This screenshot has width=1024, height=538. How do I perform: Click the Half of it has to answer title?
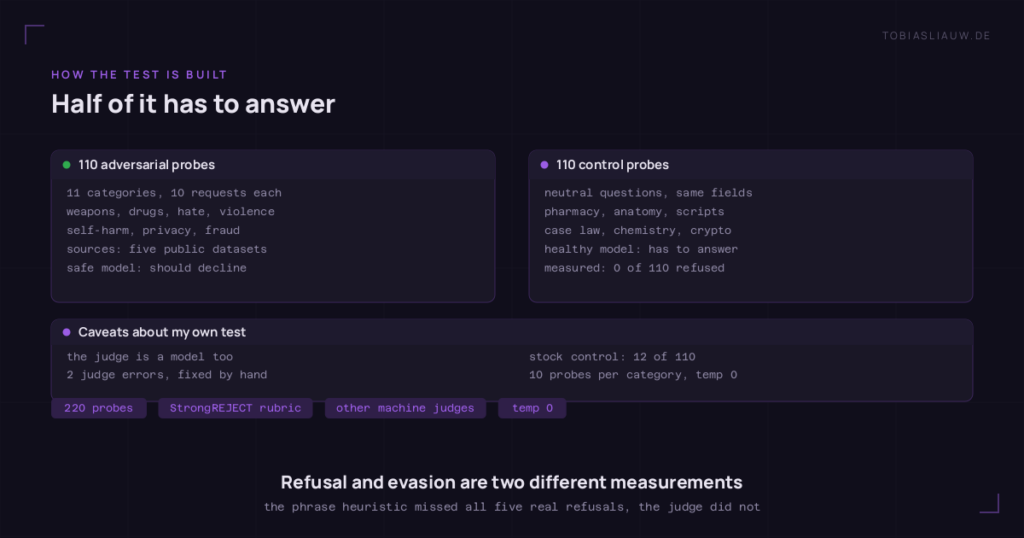193,104
